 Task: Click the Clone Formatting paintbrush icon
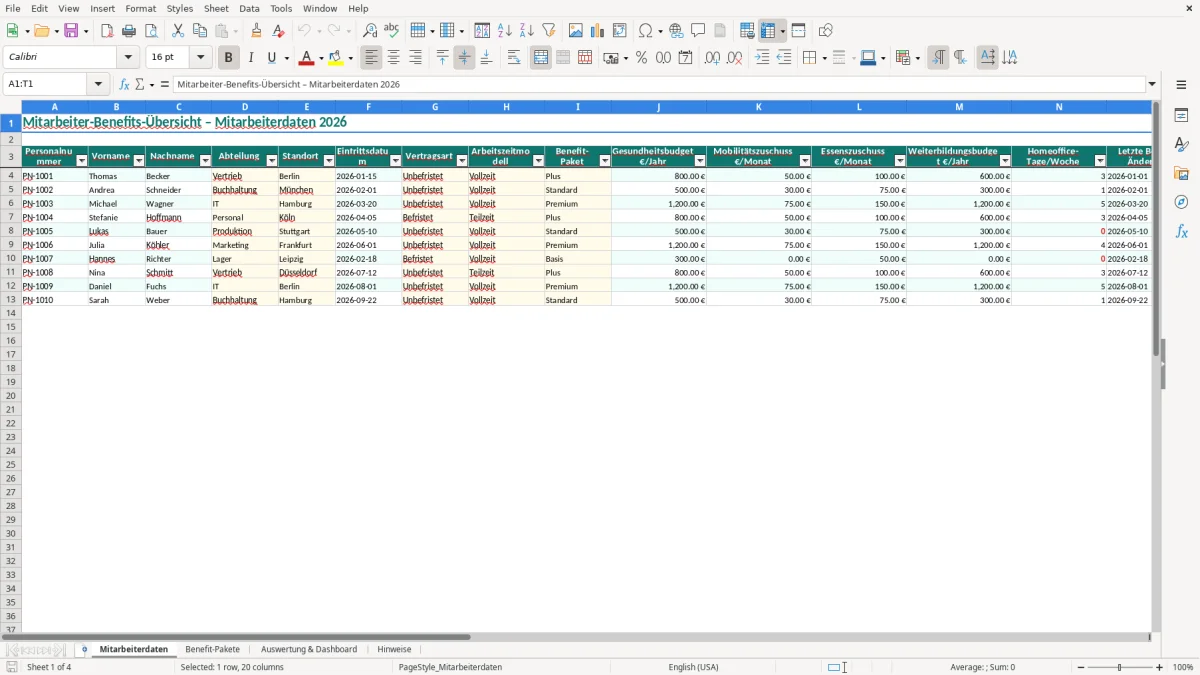[256, 31]
